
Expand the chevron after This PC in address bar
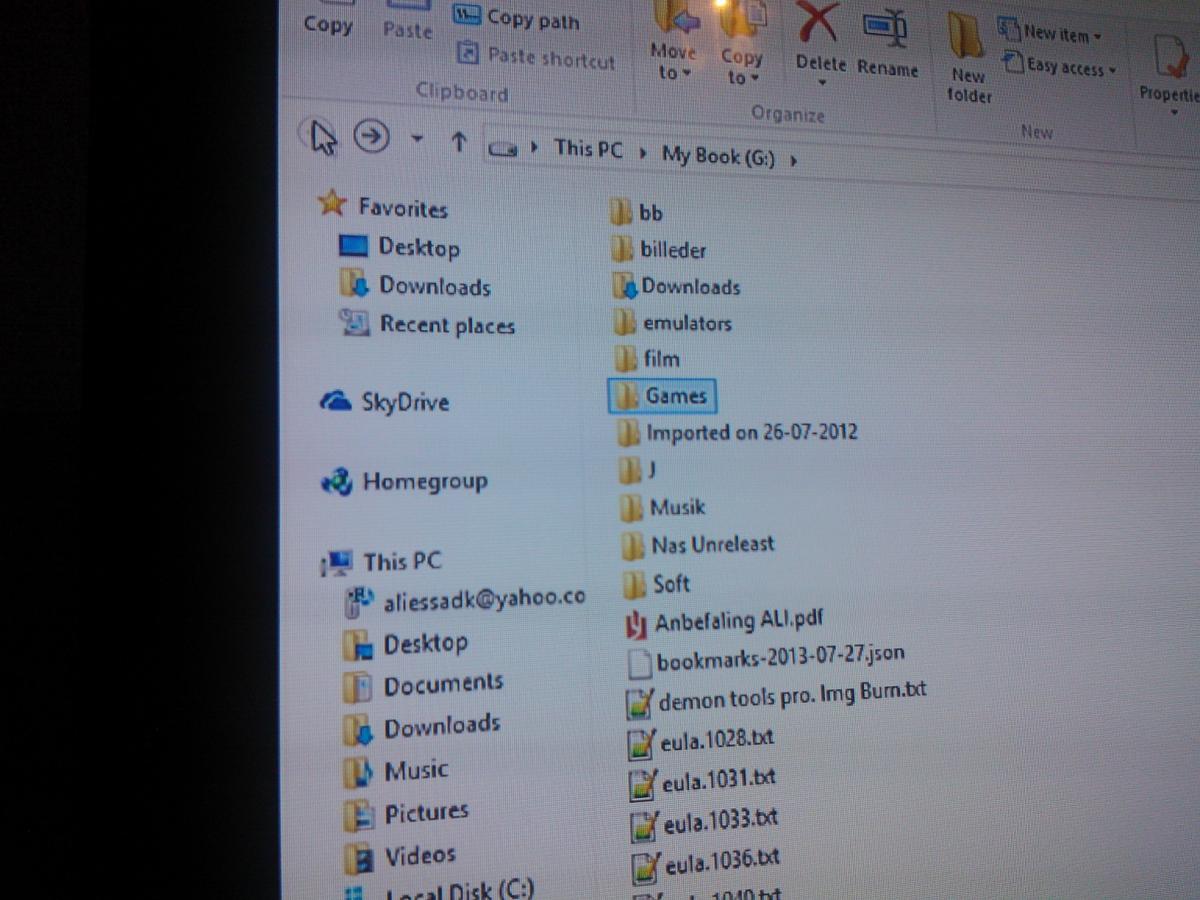point(642,153)
